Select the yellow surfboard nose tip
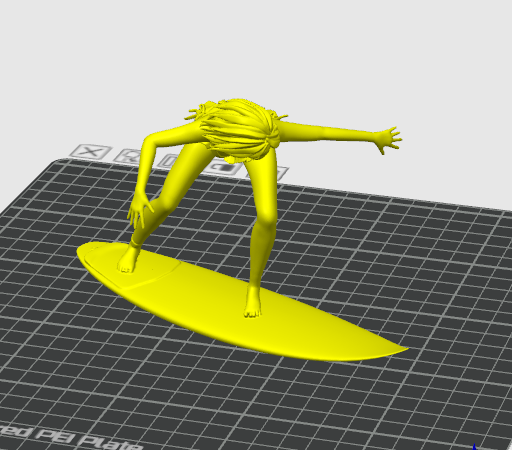This screenshot has width=512, height=450. tap(400, 350)
